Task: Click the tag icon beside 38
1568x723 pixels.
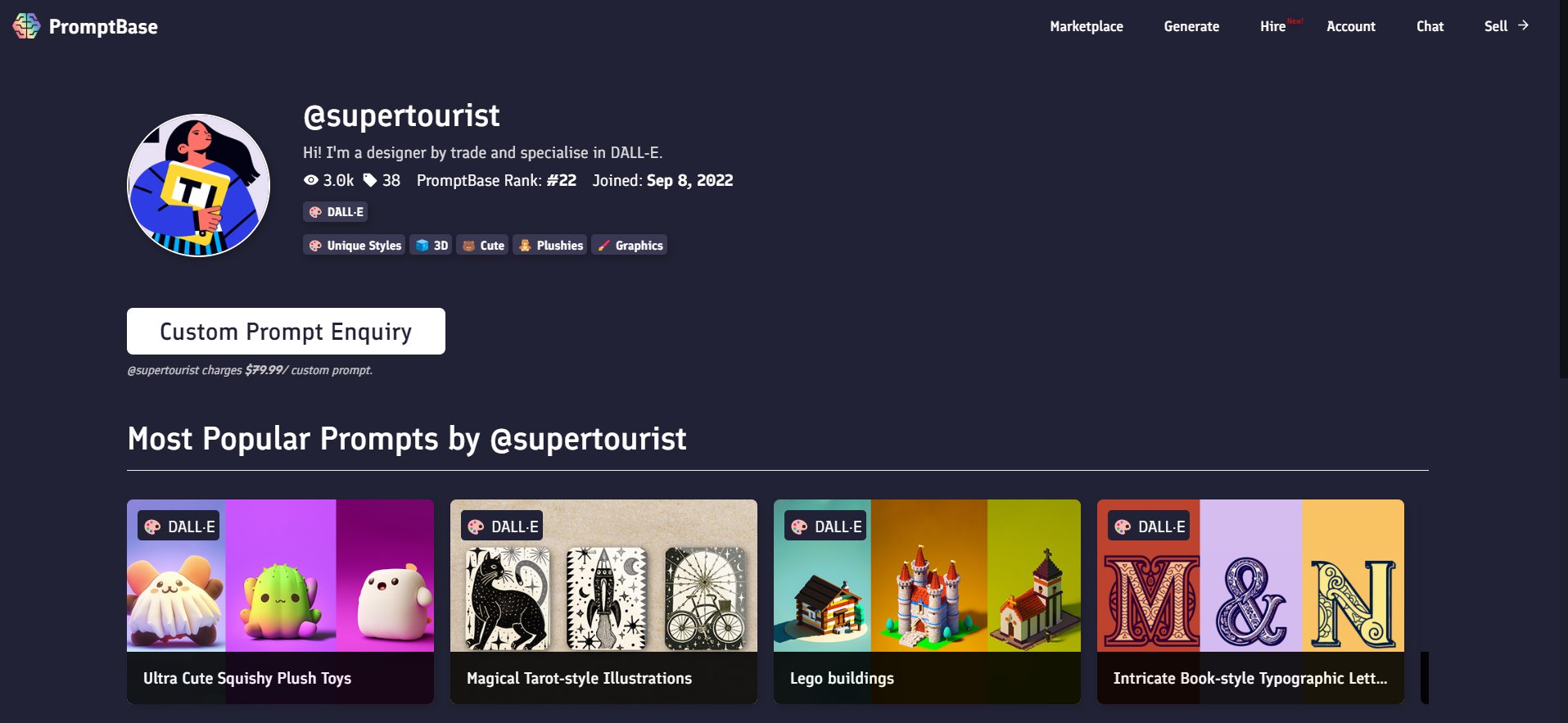Action: pos(370,180)
